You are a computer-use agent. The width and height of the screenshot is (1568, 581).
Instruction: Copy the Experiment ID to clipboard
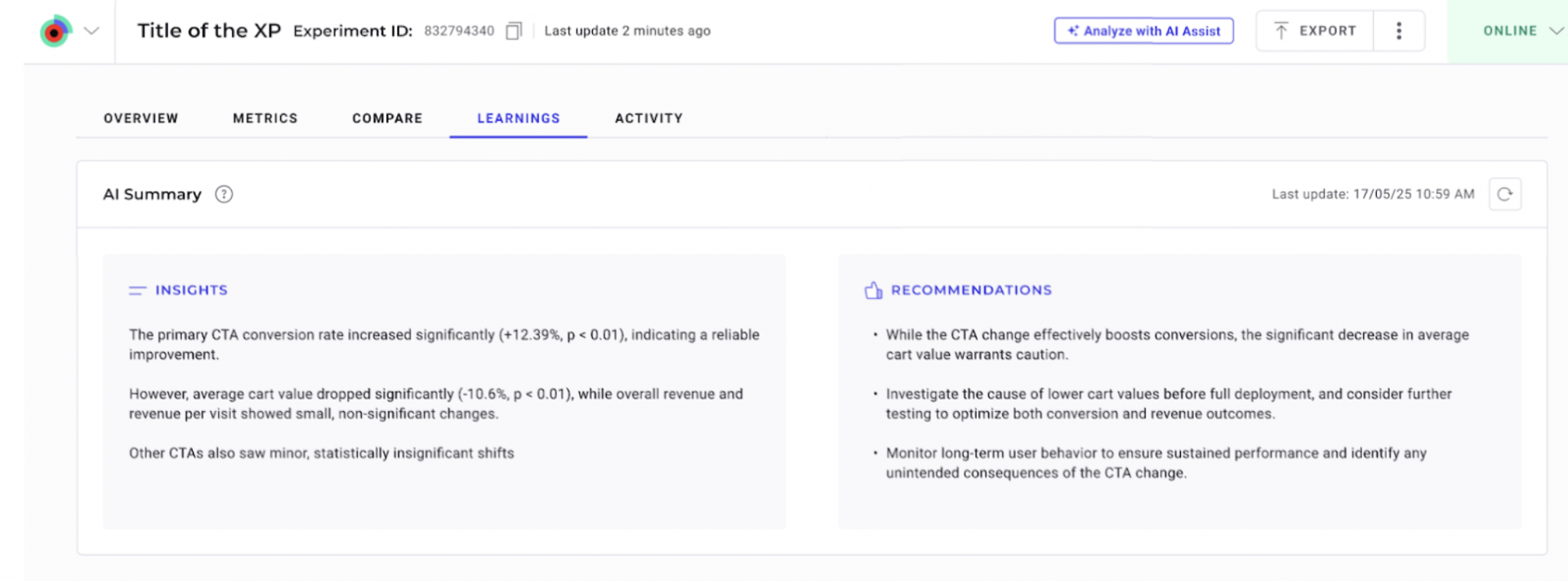tap(514, 31)
